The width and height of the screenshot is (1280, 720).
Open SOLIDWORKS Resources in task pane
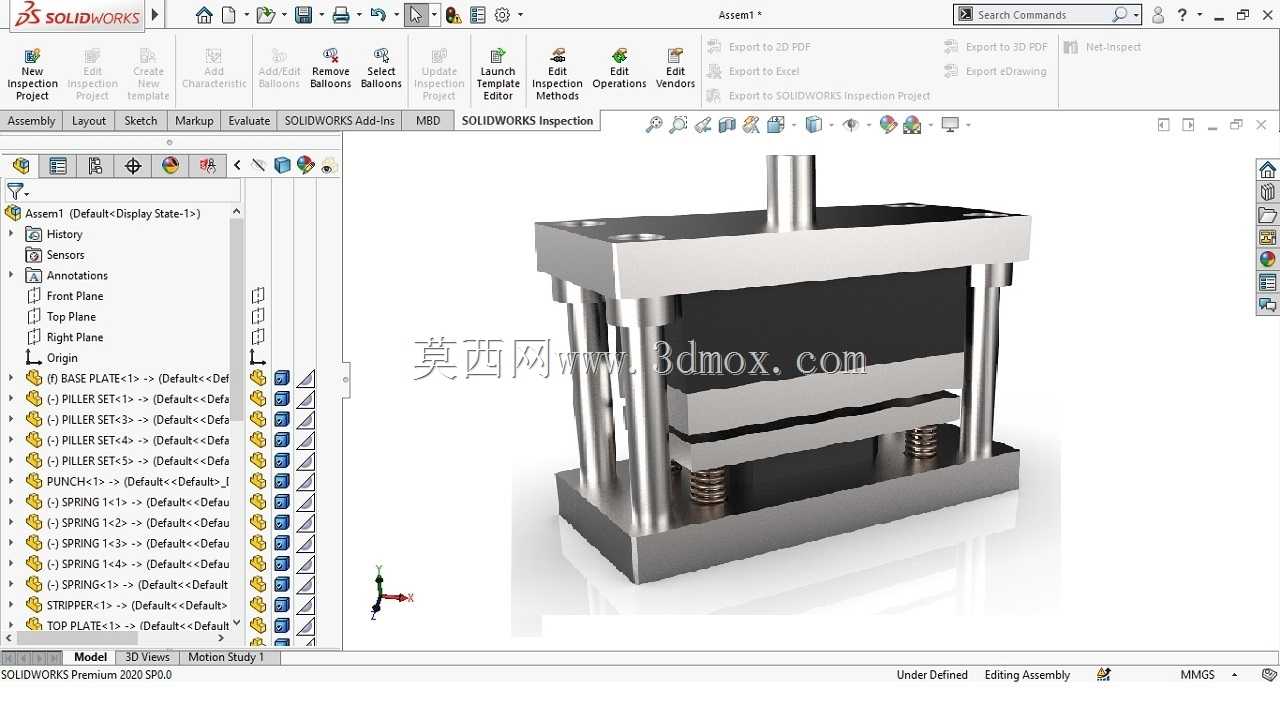[x=1268, y=170]
